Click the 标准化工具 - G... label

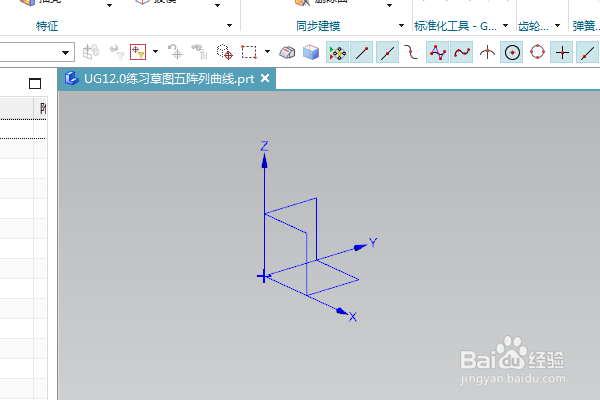(x=455, y=26)
